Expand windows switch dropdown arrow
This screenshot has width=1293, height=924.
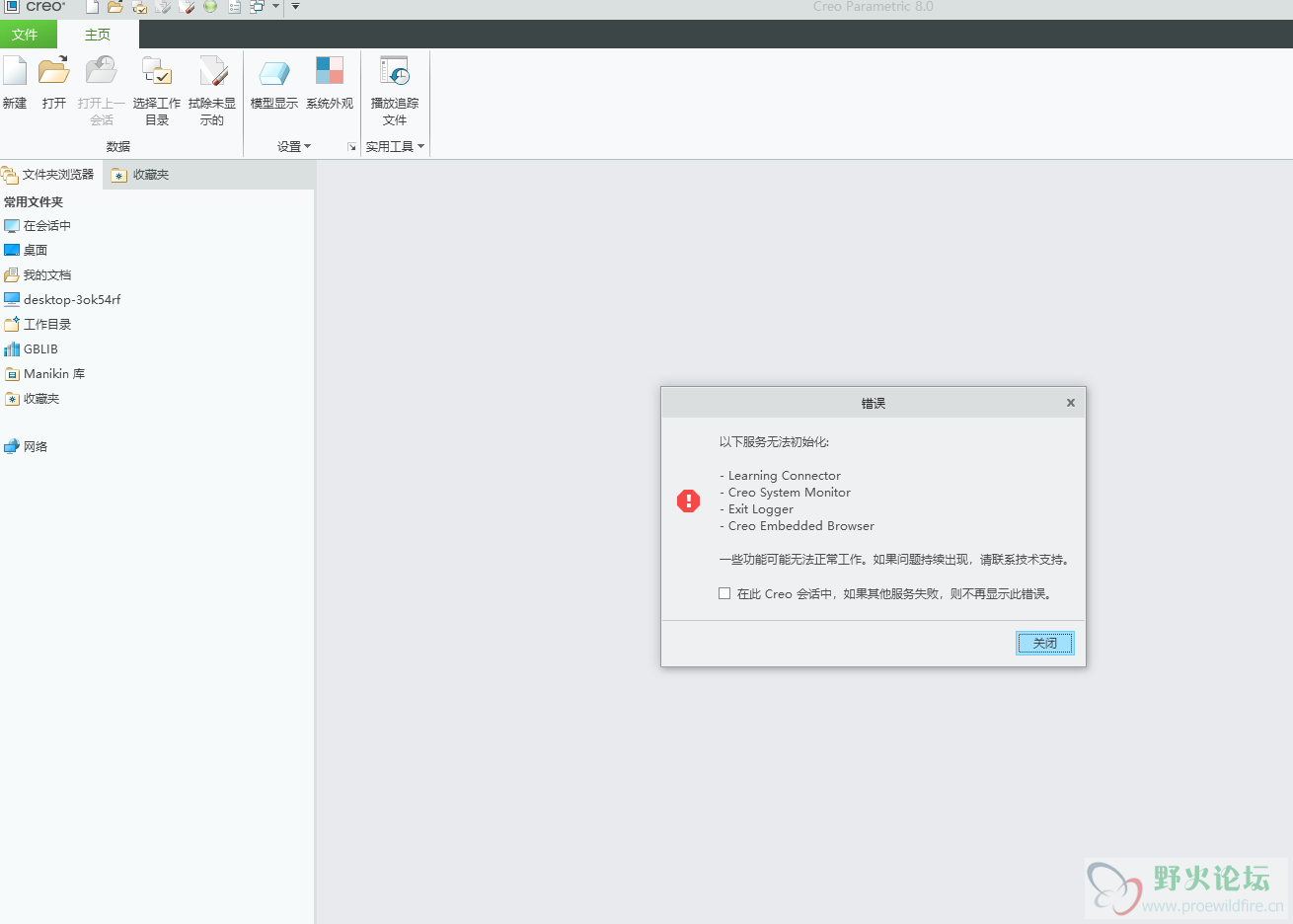click(275, 6)
